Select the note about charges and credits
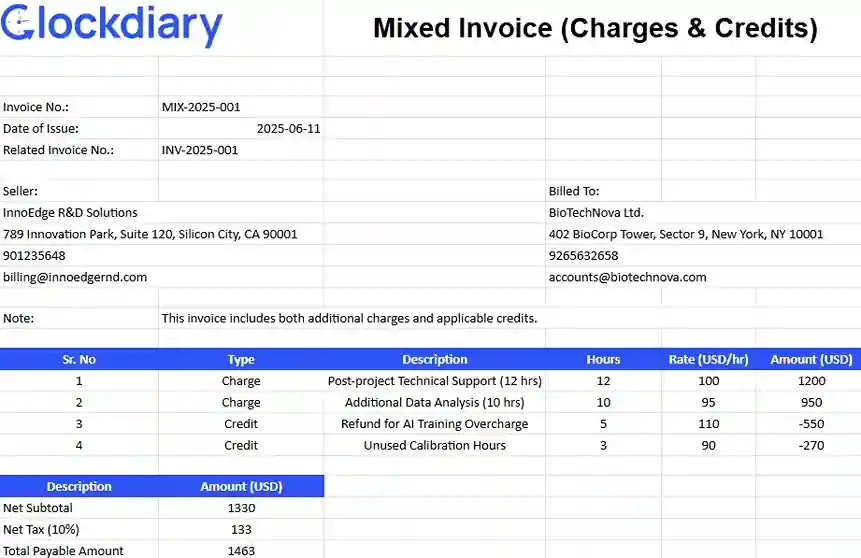 pos(349,318)
